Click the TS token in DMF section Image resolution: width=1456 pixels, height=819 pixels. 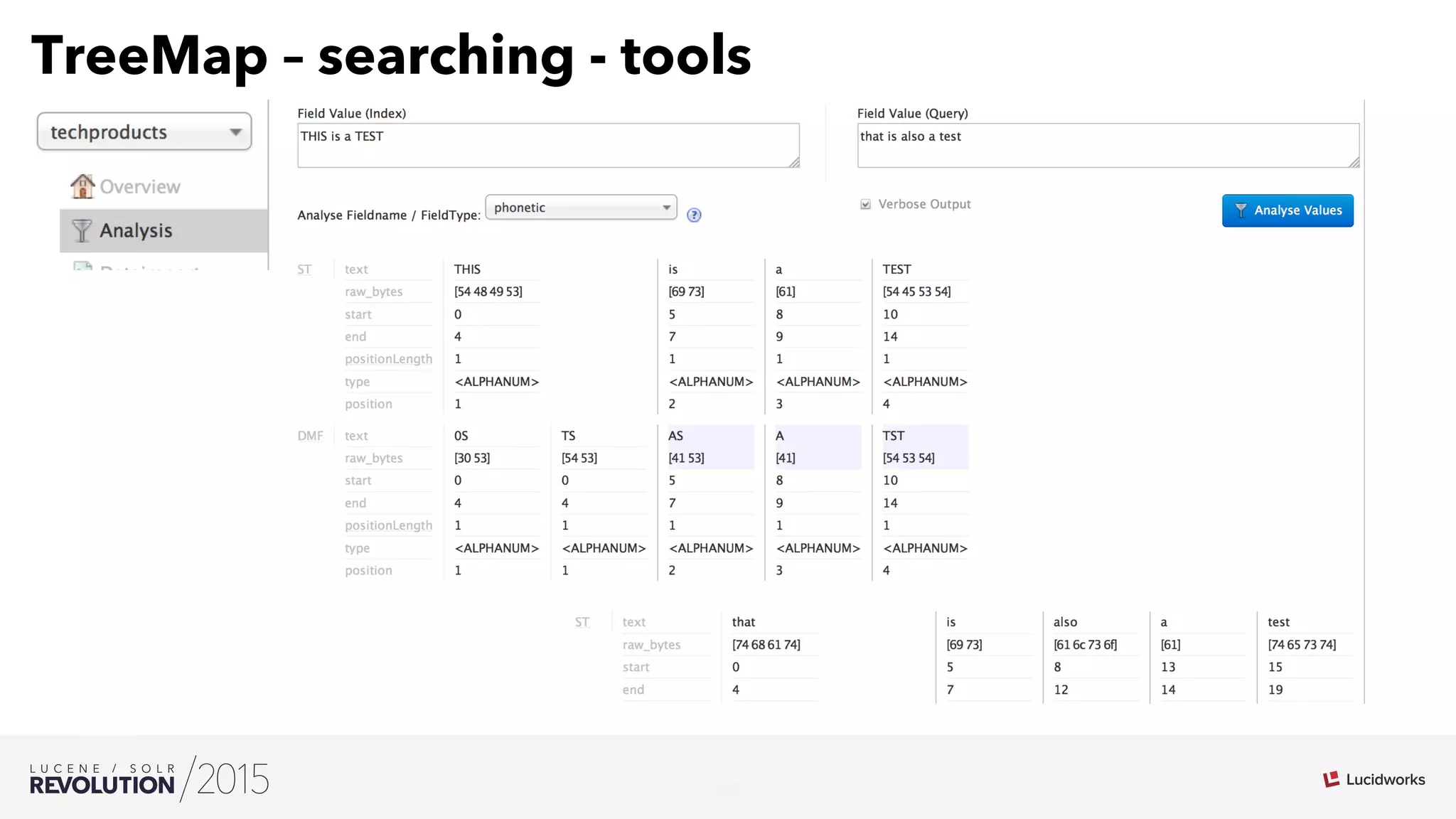click(568, 436)
